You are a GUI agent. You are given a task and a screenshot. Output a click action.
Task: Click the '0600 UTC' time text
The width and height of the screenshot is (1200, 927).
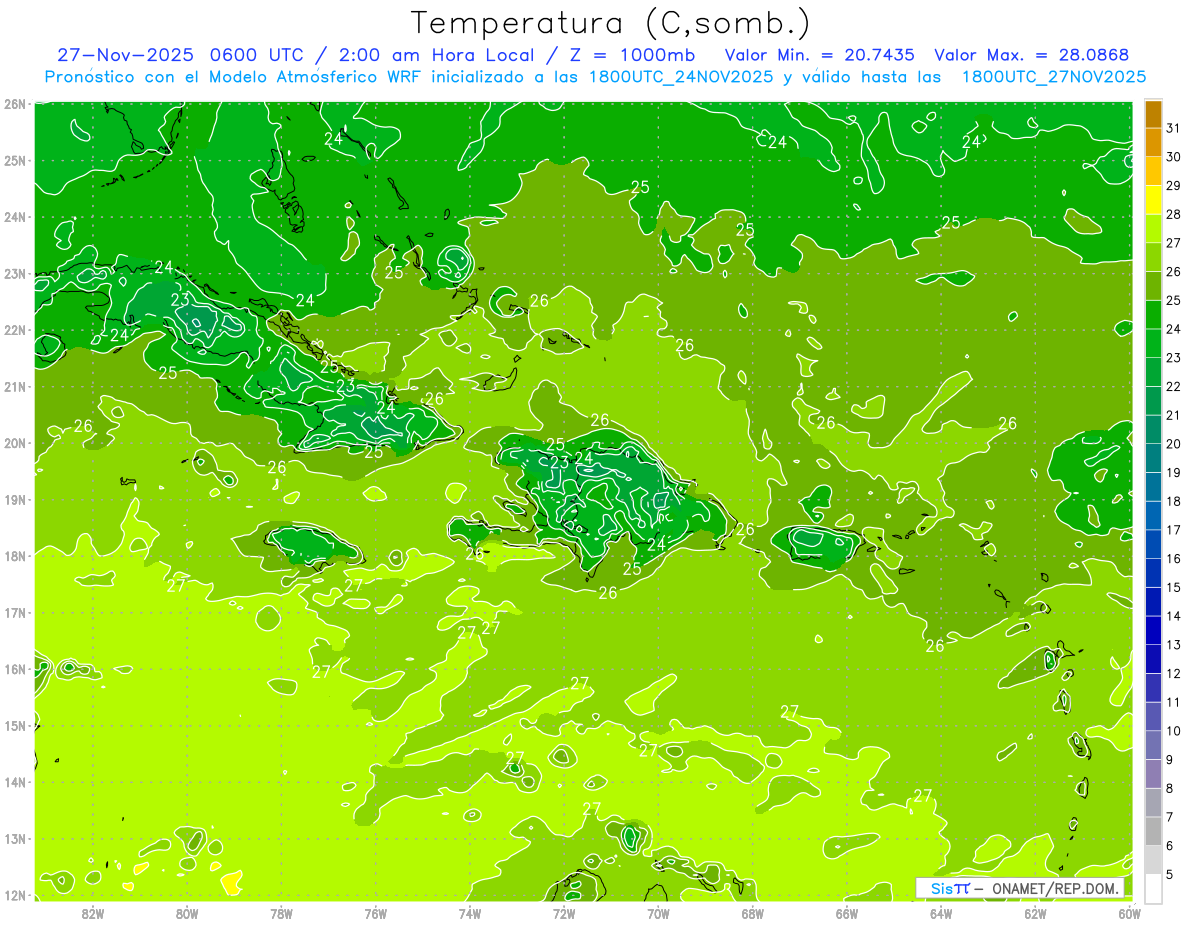point(259,55)
